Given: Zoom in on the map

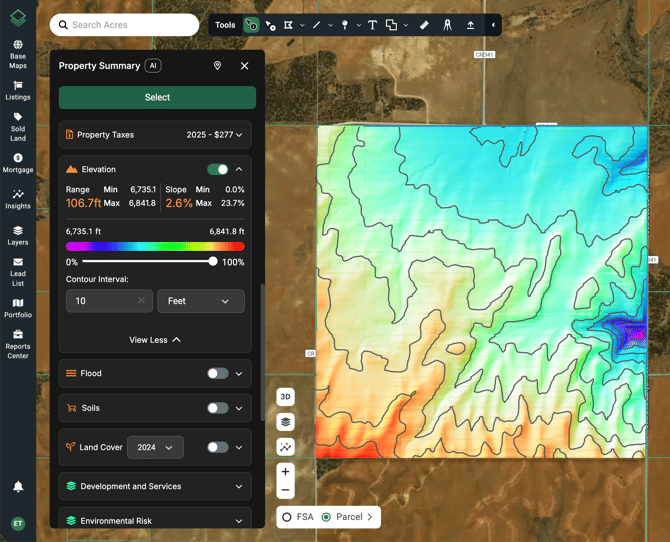Looking at the screenshot, I should (x=285, y=471).
